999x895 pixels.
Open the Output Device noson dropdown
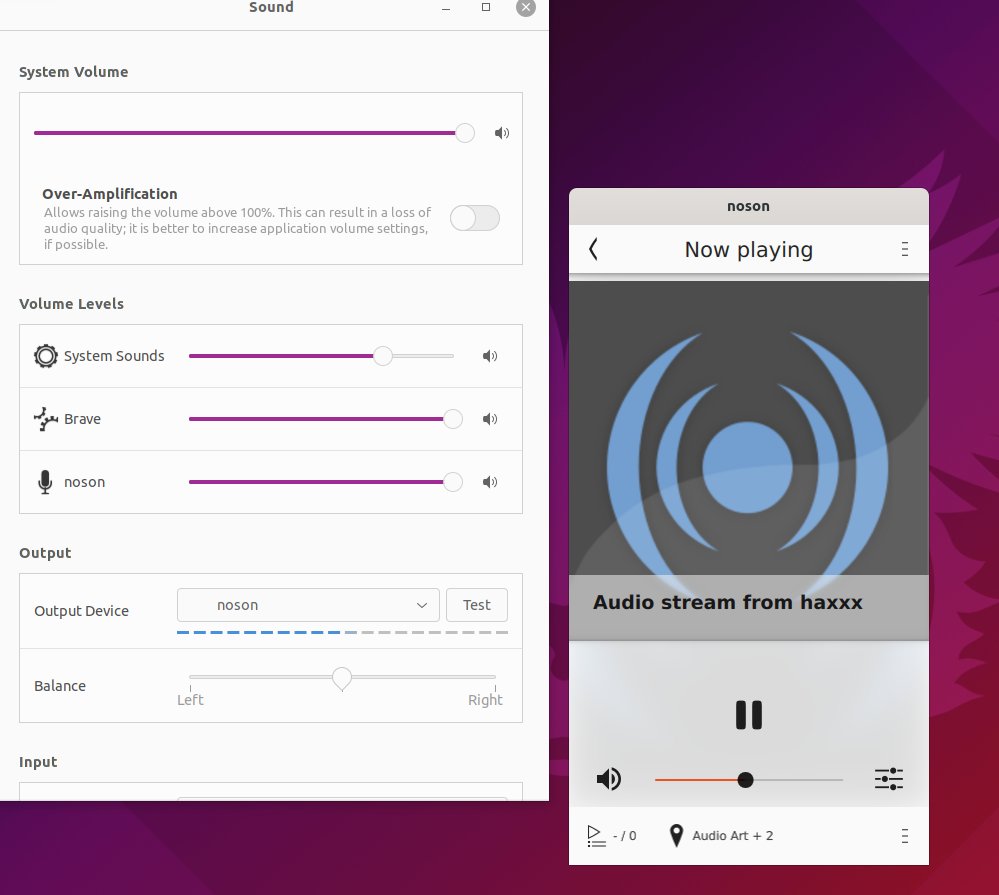pyautogui.click(x=308, y=605)
